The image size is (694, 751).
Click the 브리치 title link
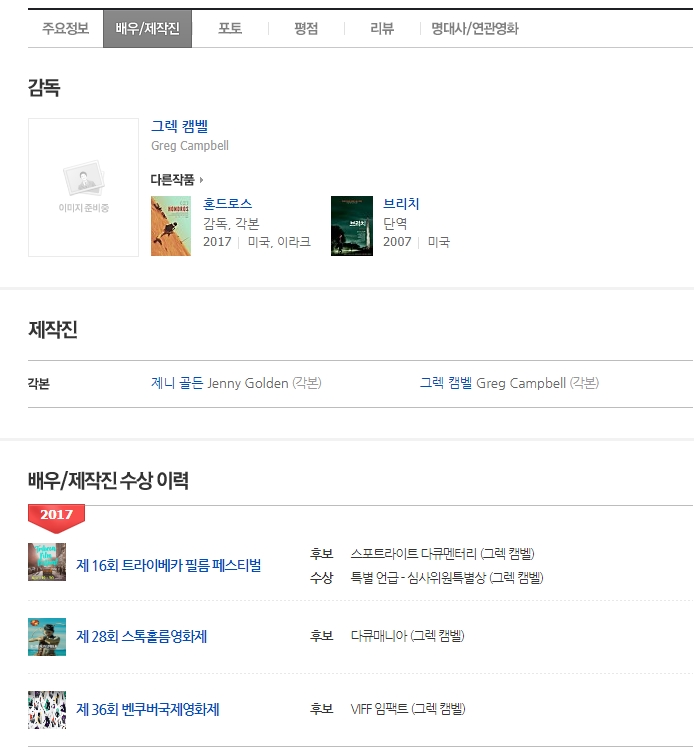(x=401, y=204)
